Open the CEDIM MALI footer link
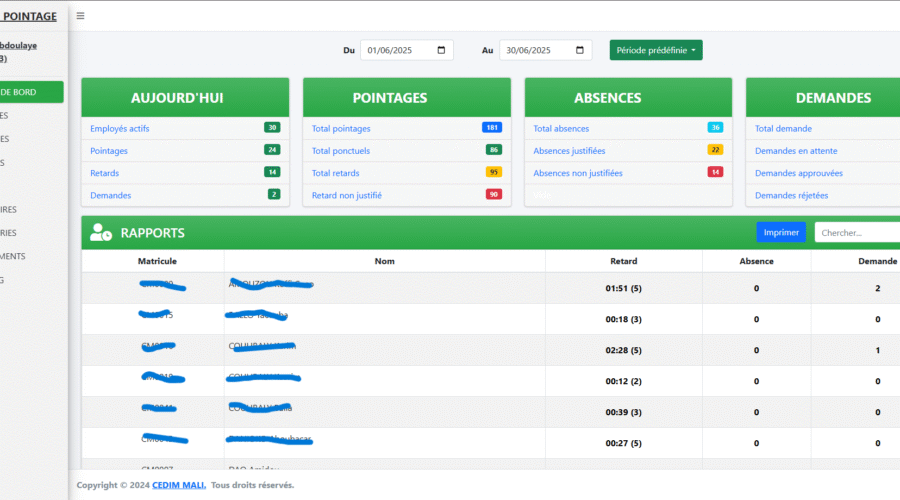Image resolution: width=900 pixels, height=500 pixels. (x=179, y=485)
